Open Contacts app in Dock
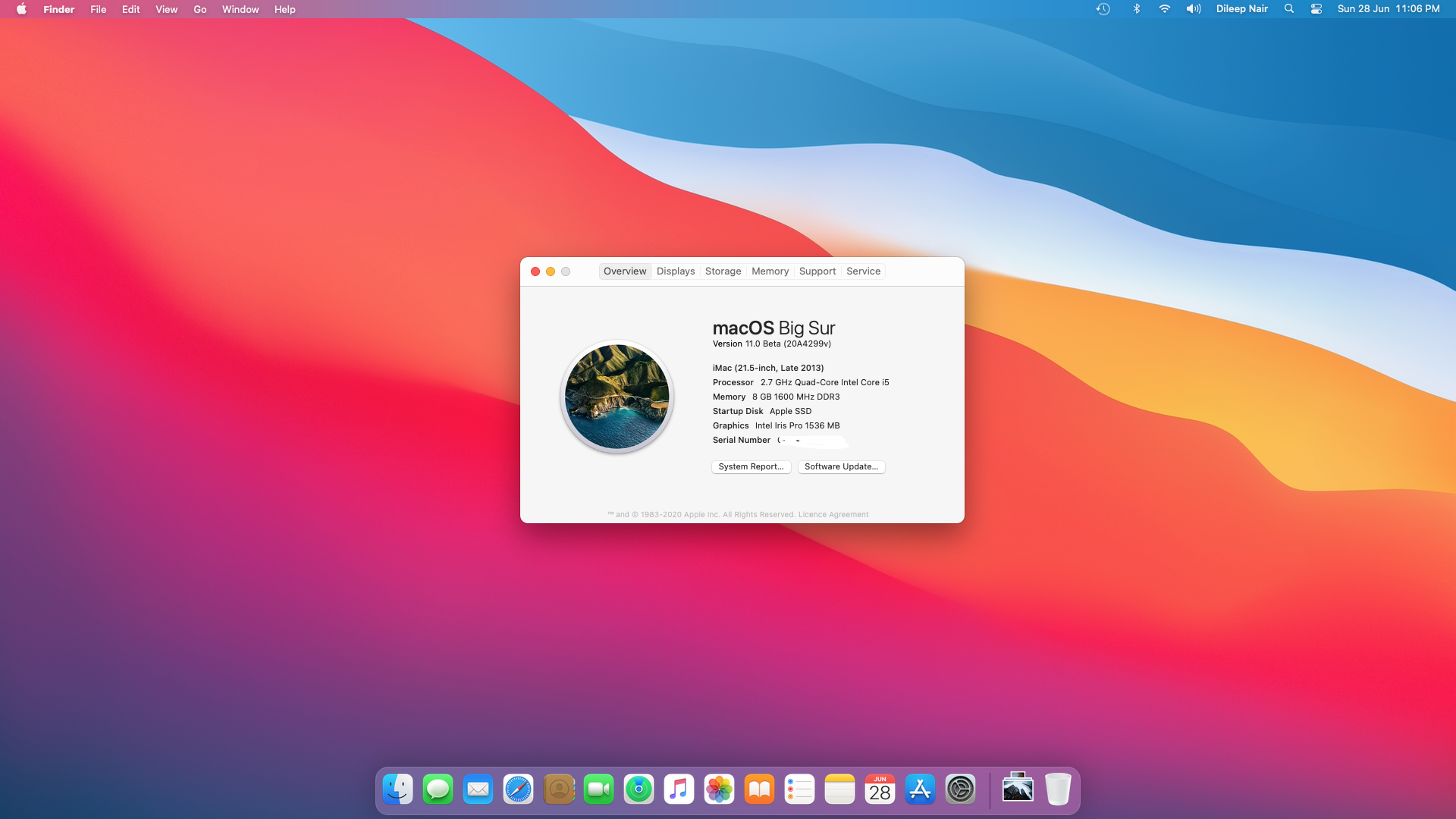1456x819 pixels. point(559,789)
